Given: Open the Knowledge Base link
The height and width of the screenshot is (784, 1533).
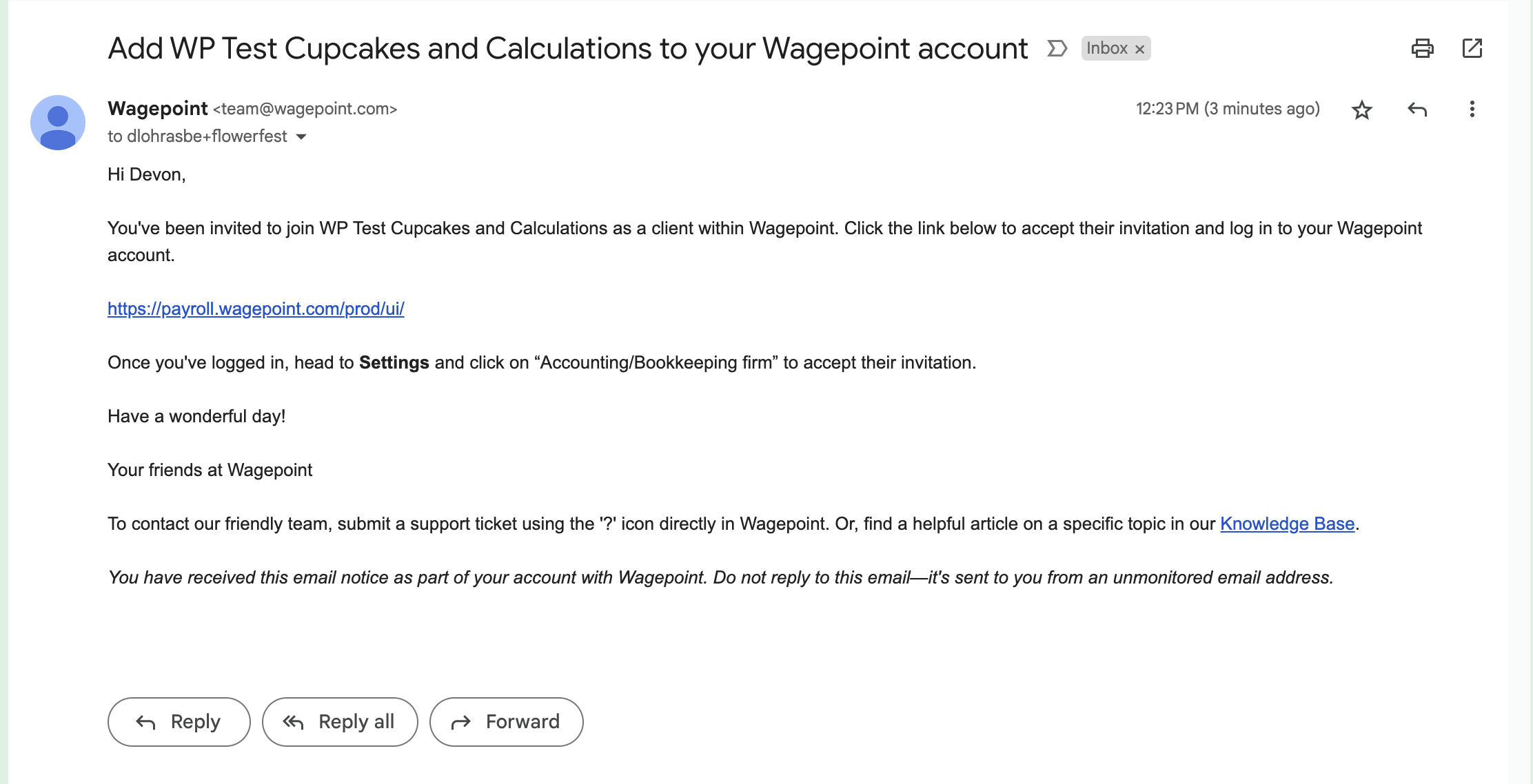Looking at the screenshot, I should pos(1287,524).
